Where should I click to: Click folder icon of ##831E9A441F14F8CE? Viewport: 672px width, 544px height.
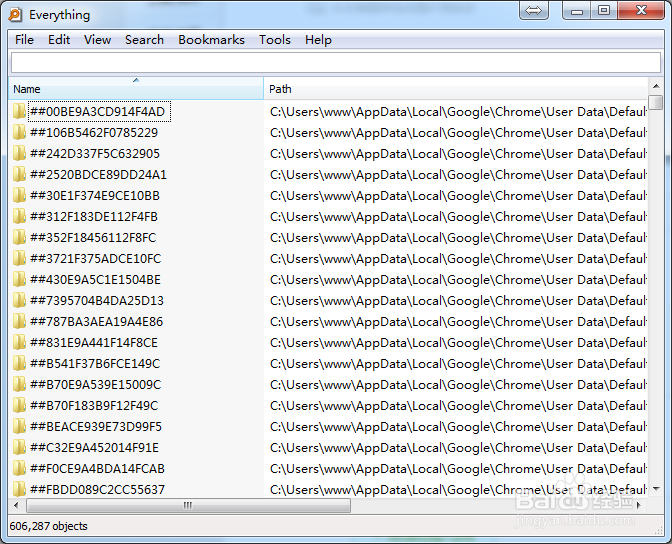[19, 343]
